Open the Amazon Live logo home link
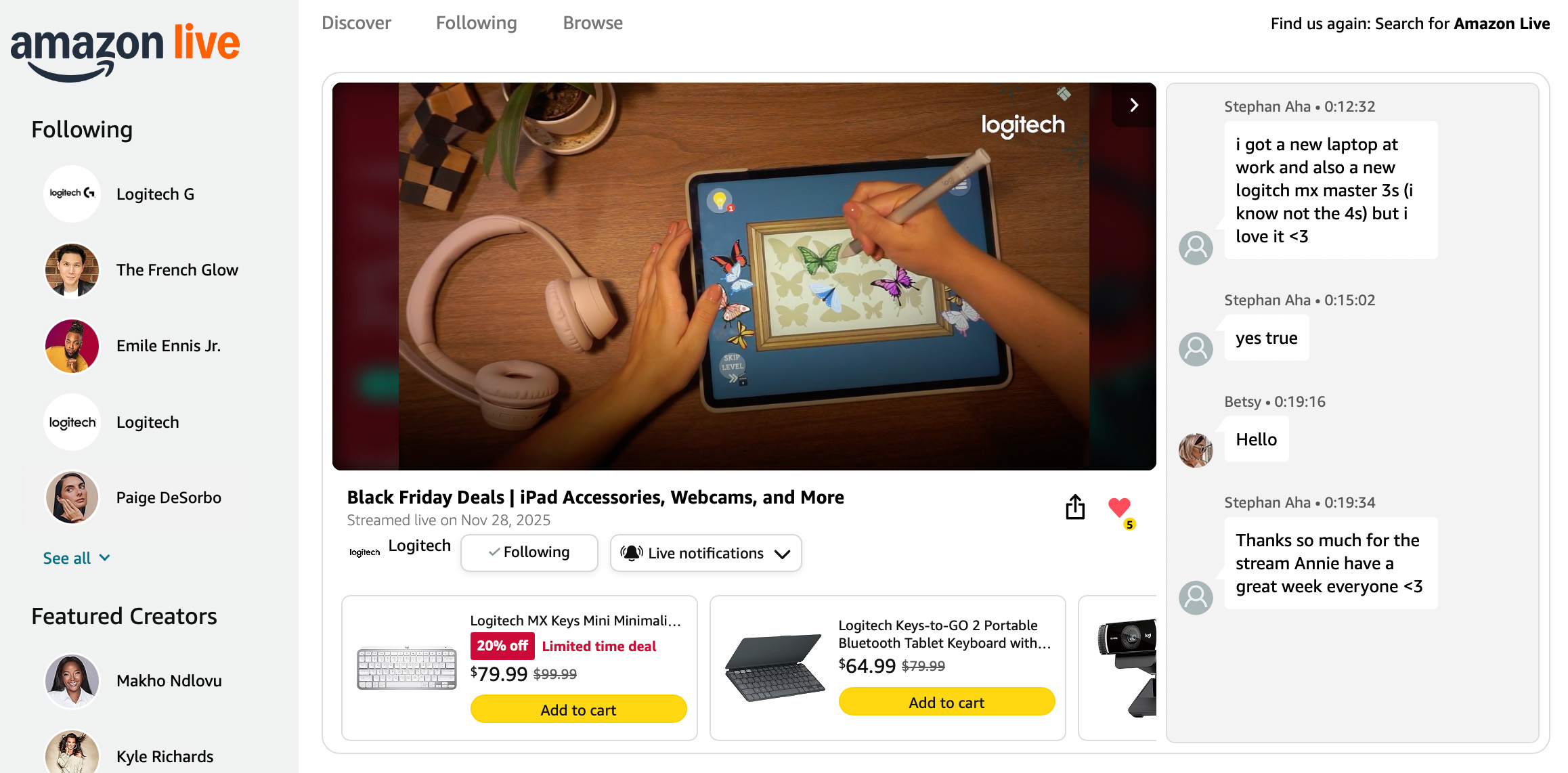 125,51
